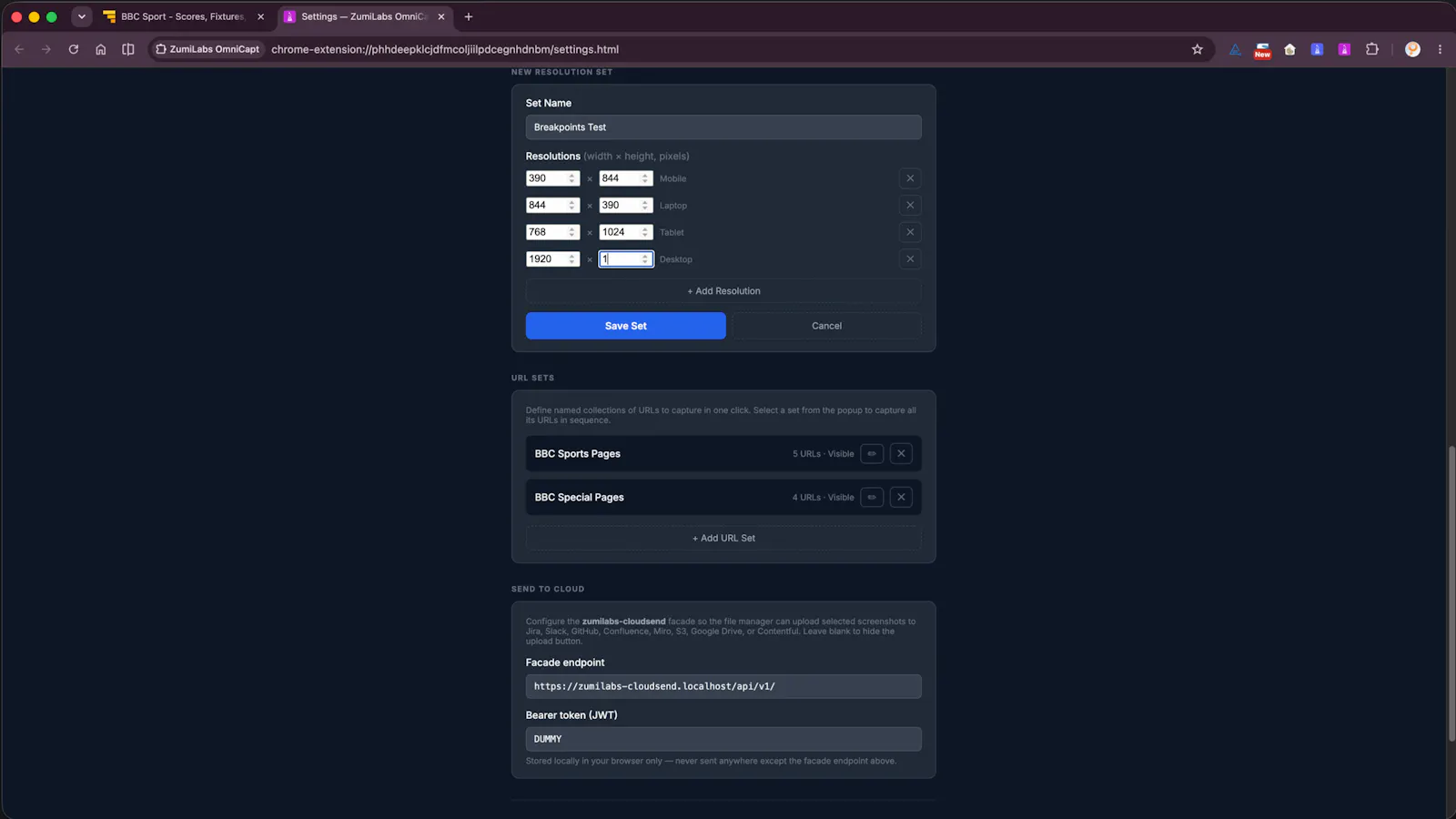Adjust the Laptop width stepper arrows
Image resolution: width=1456 pixels, height=819 pixels.
coord(571,206)
